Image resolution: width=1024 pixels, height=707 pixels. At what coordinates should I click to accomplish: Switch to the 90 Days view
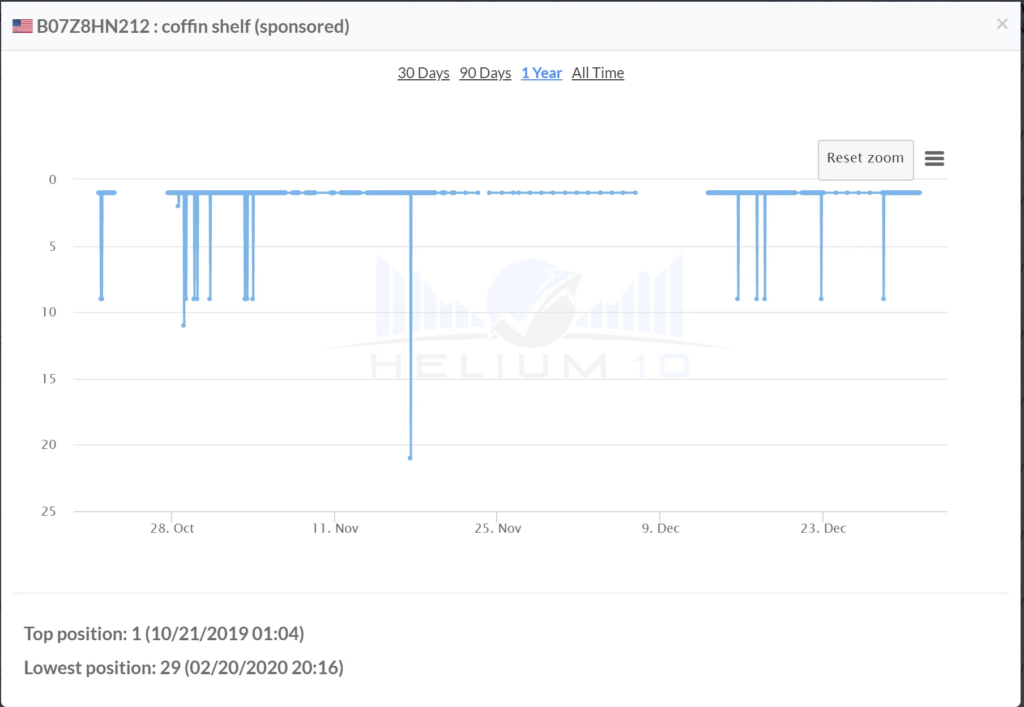tap(485, 72)
